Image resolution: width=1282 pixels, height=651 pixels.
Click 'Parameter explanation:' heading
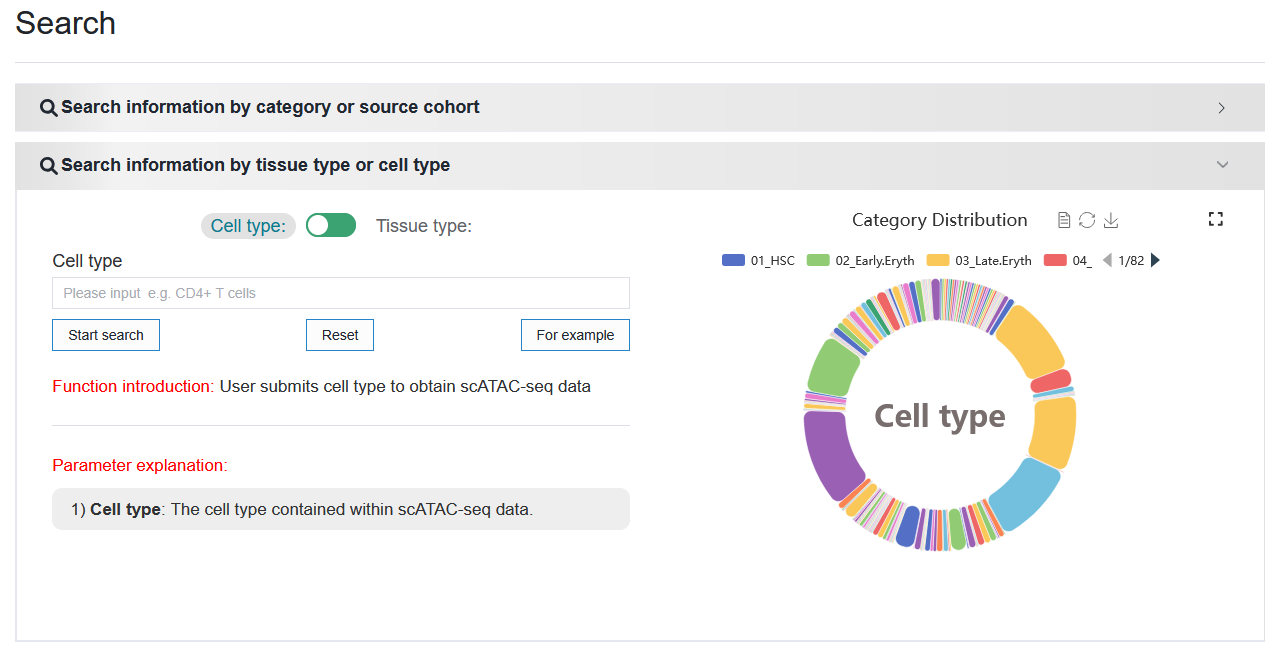point(140,465)
